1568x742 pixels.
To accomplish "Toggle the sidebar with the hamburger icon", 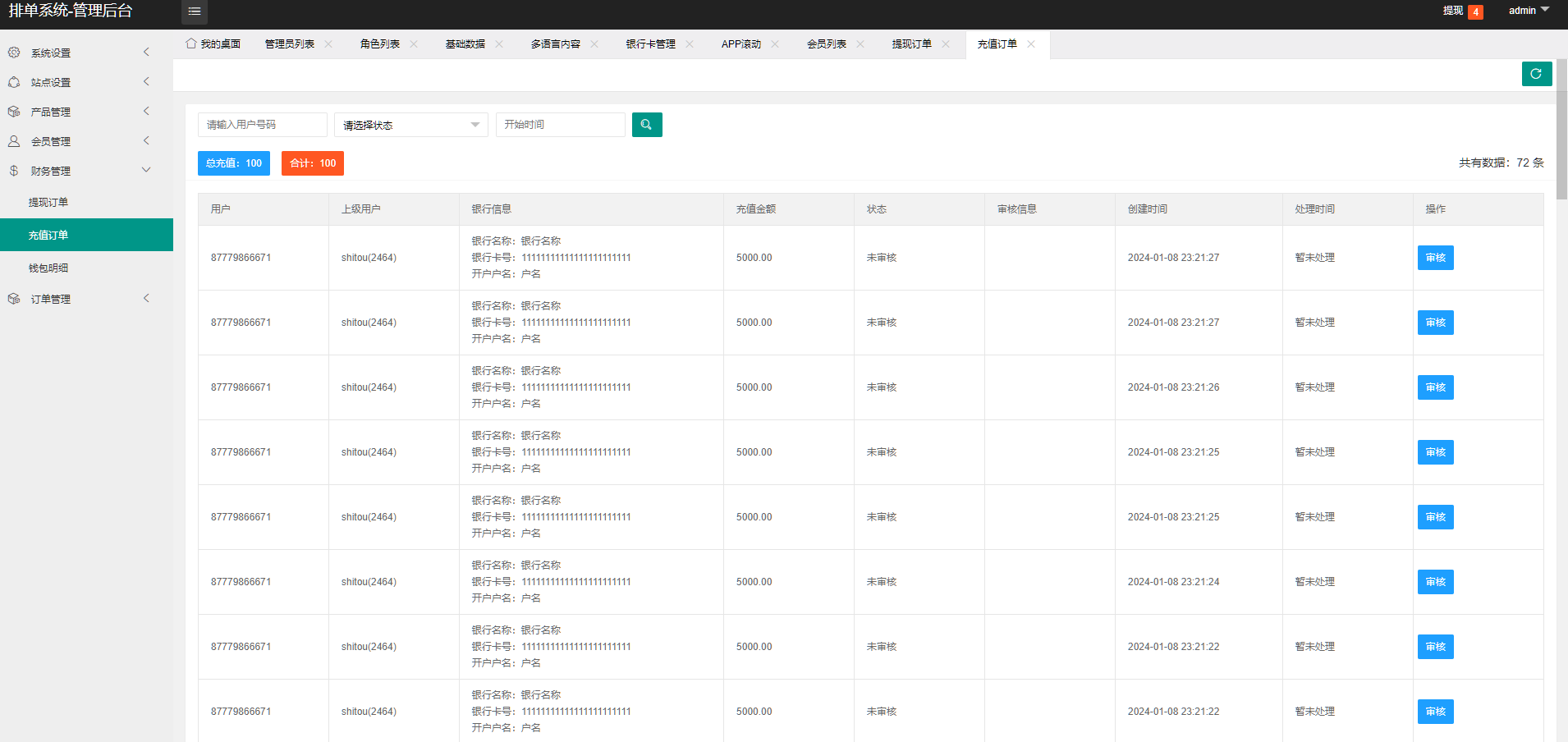I will 194,11.
